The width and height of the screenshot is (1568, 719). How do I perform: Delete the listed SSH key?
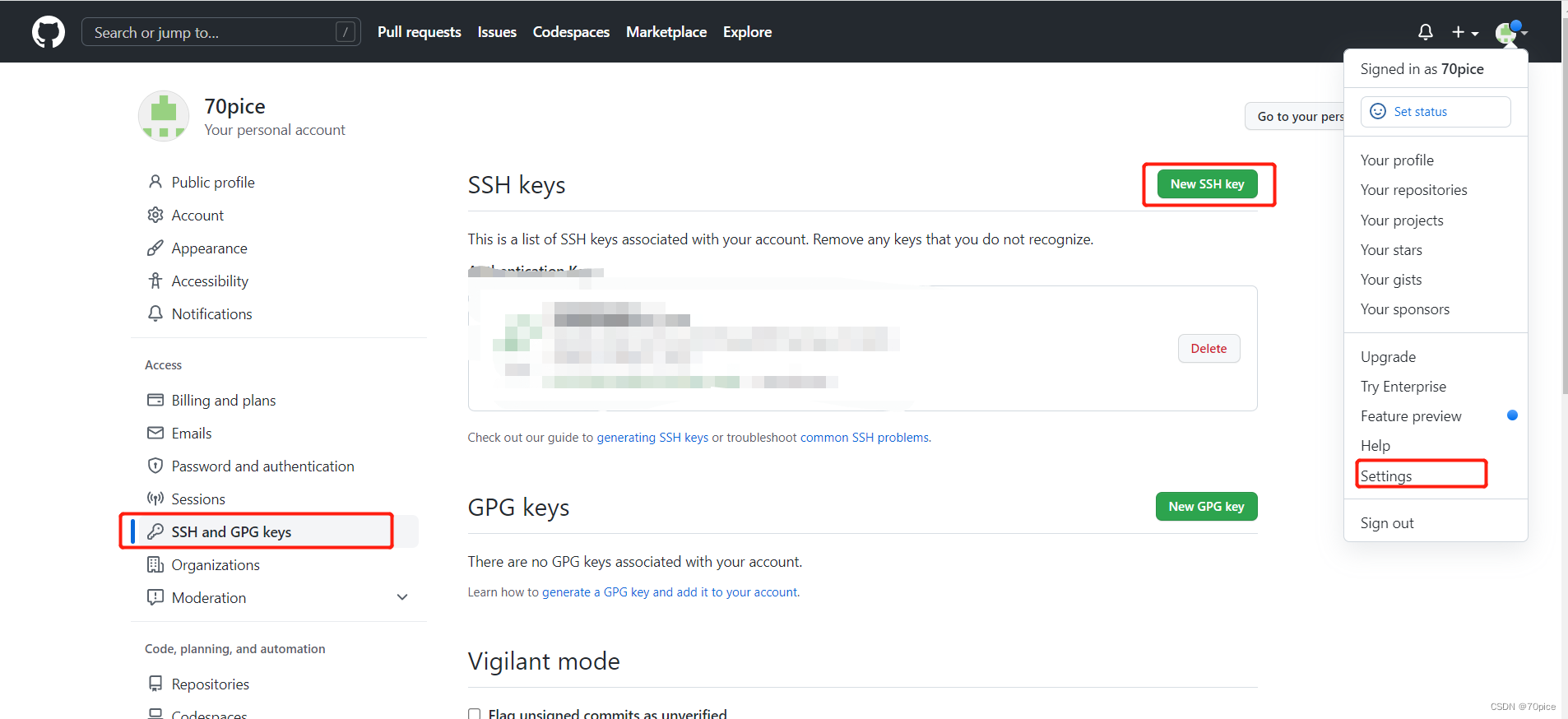[1208, 349]
